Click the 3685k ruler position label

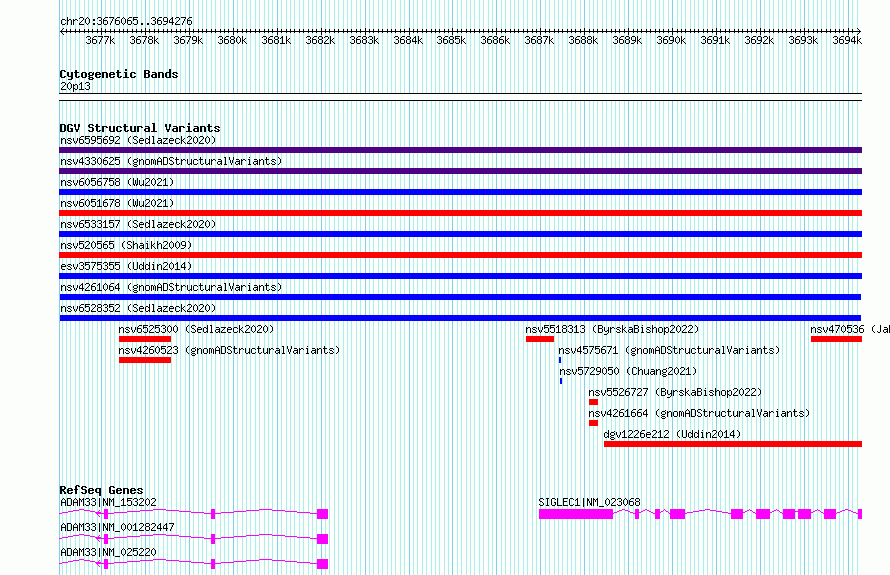point(451,40)
